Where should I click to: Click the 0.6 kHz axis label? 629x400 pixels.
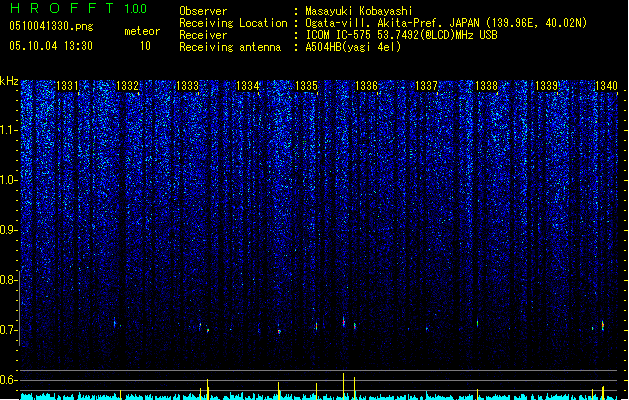pyautogui.click(x=9, y=380)
